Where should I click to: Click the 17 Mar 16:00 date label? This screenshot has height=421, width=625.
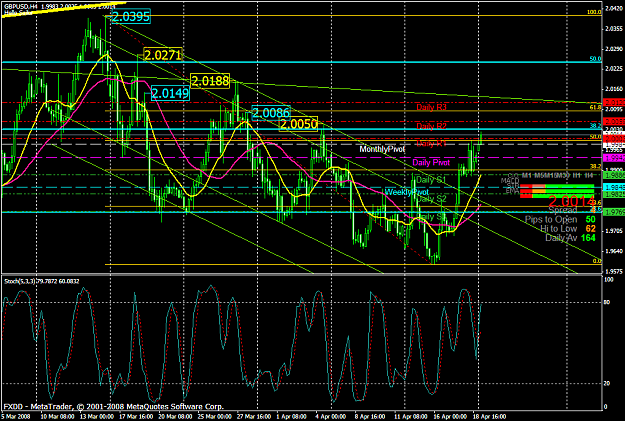[x=136, y=417]
